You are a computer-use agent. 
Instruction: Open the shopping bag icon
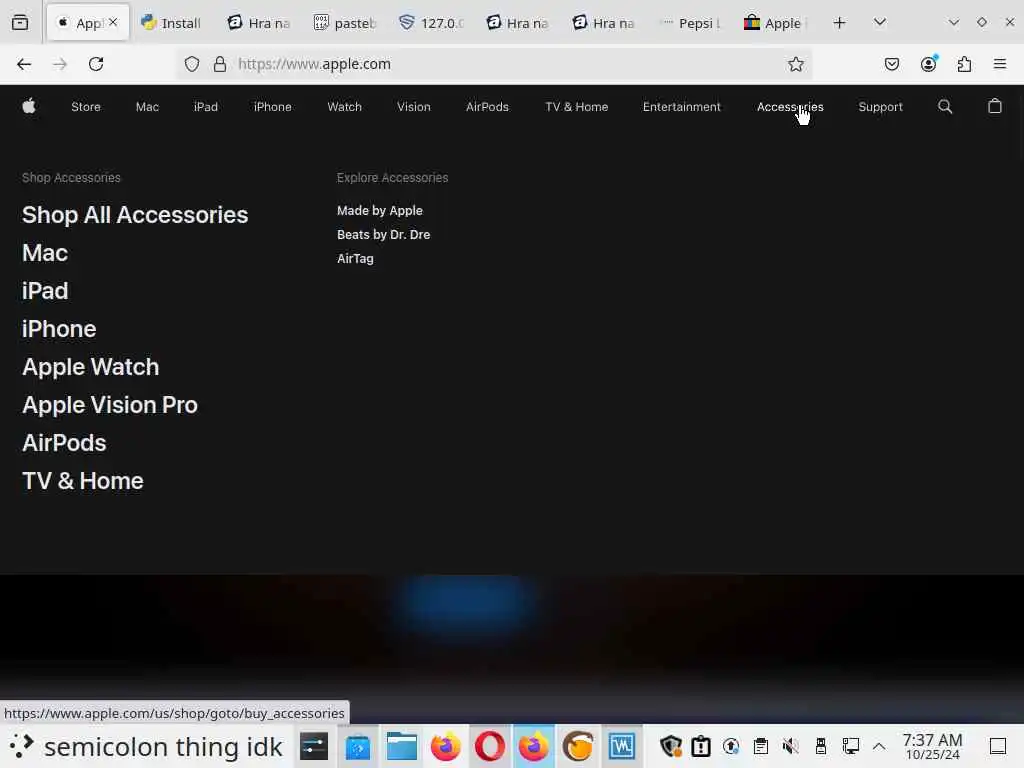tap(995, 106)
